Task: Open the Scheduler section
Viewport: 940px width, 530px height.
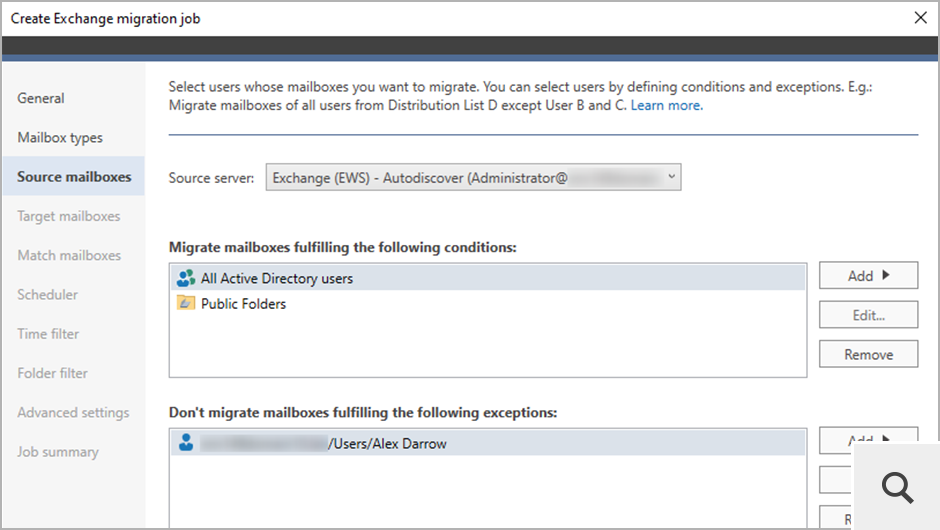Action: tap(47, 294)
